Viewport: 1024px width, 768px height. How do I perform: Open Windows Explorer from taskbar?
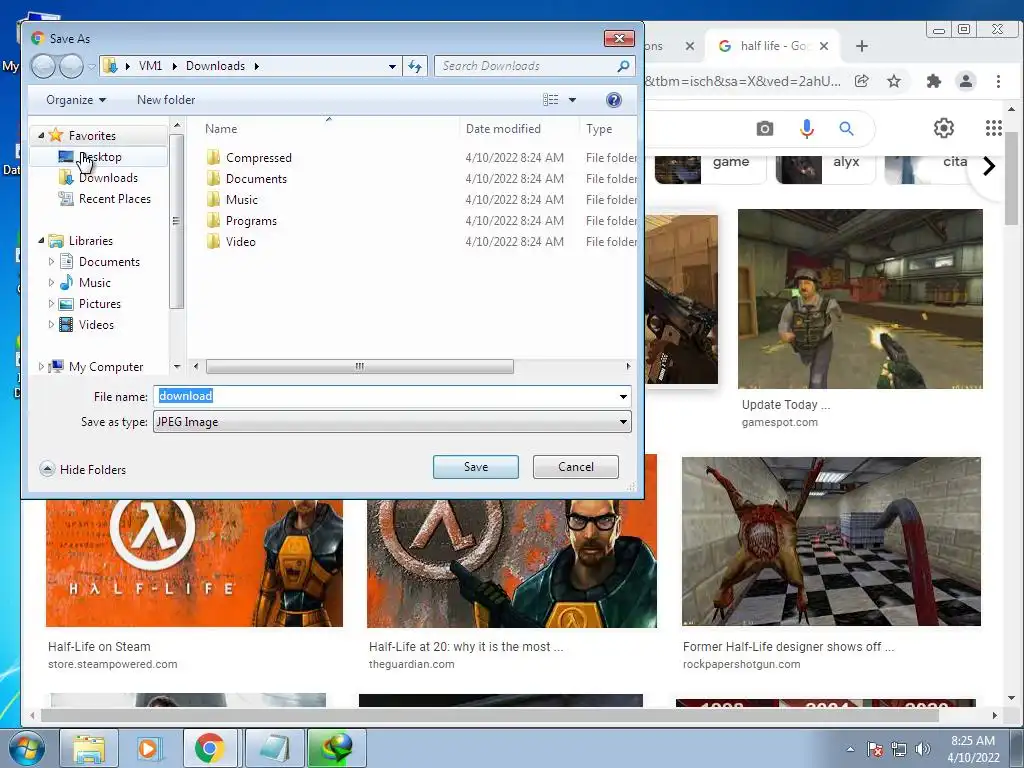[x=89, y=748]
